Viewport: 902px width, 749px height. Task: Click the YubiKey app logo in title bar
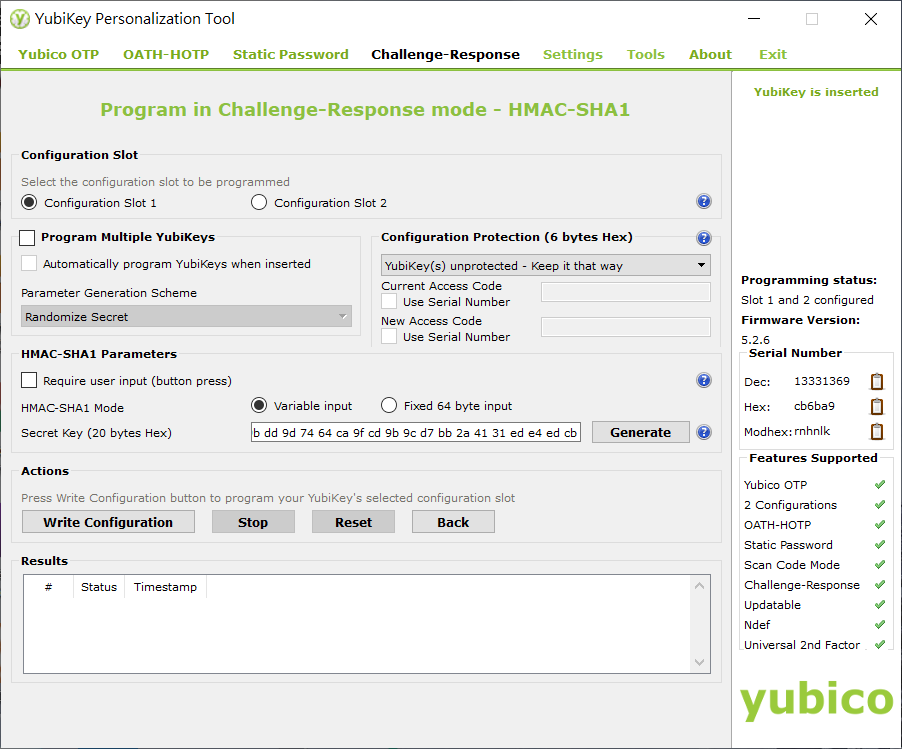(20, 19)
